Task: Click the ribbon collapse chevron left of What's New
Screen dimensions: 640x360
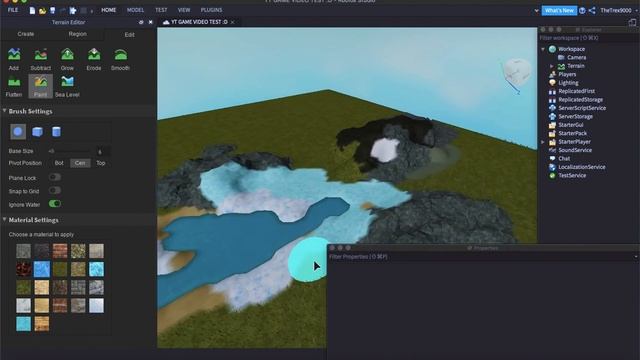Action: pyautogui.click(x=536, y=11)
